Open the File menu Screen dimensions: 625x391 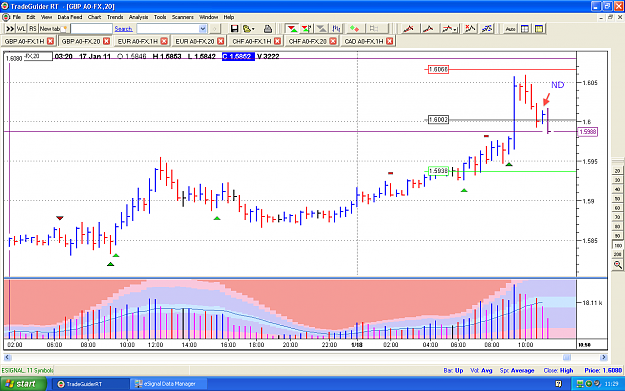[x=16, y=17]
